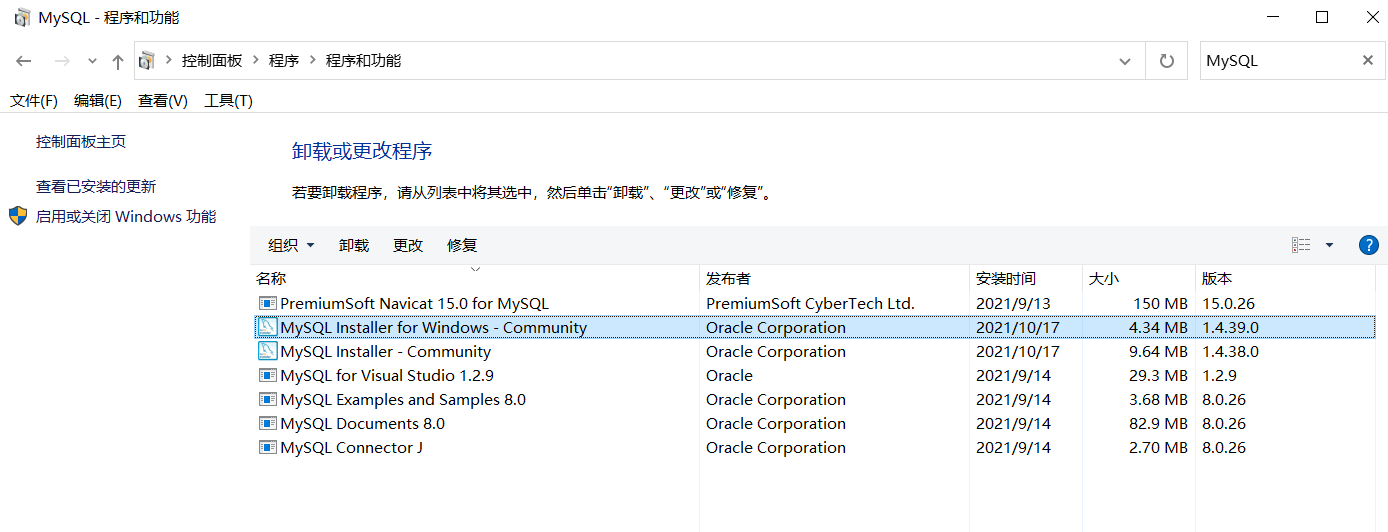Select MySQL Installer for Windows - Community entry
Screen dimensions: 1388x532
click(x=433, y=327)
